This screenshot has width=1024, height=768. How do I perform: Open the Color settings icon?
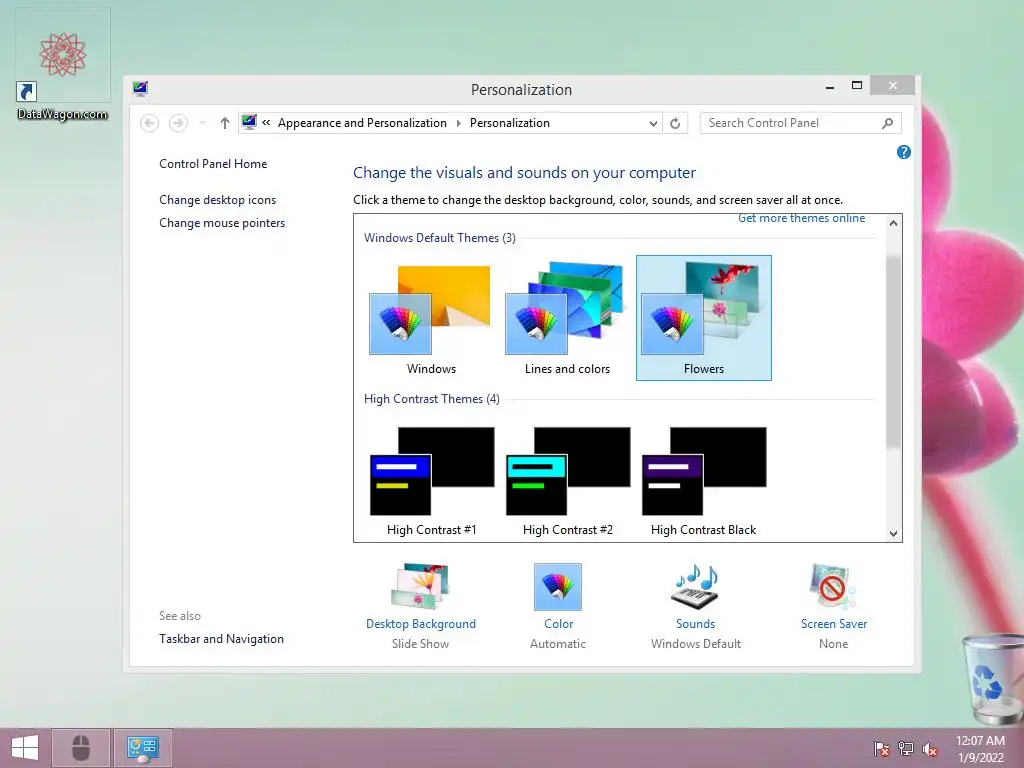pyautogui.click(x=558, y=586)
